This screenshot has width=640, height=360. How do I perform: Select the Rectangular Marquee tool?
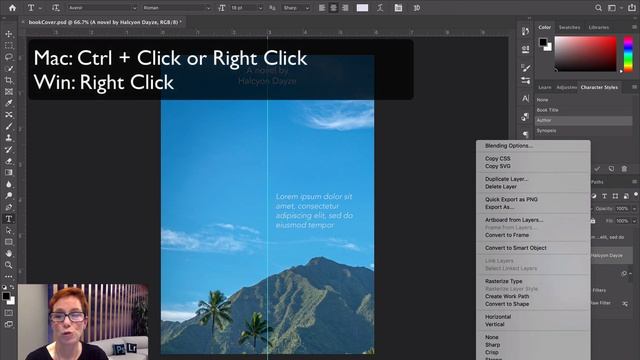click(x=9, y=46)
